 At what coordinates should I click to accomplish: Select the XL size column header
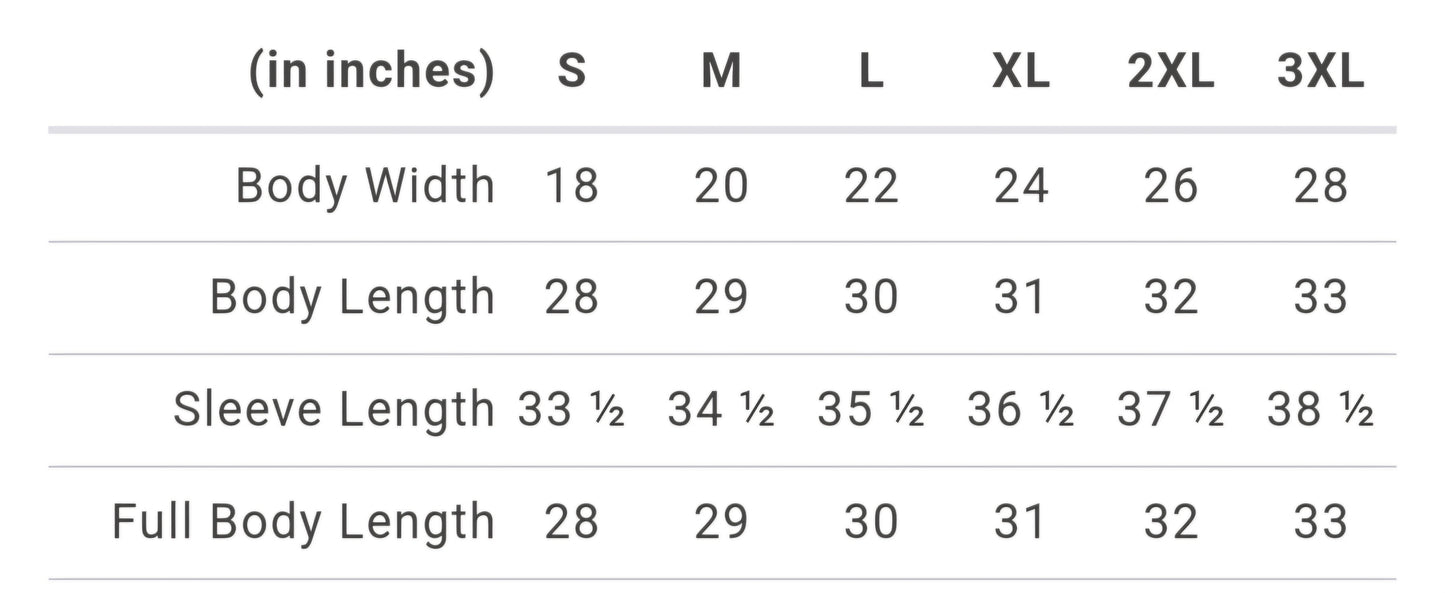(x=1021, y=73)
